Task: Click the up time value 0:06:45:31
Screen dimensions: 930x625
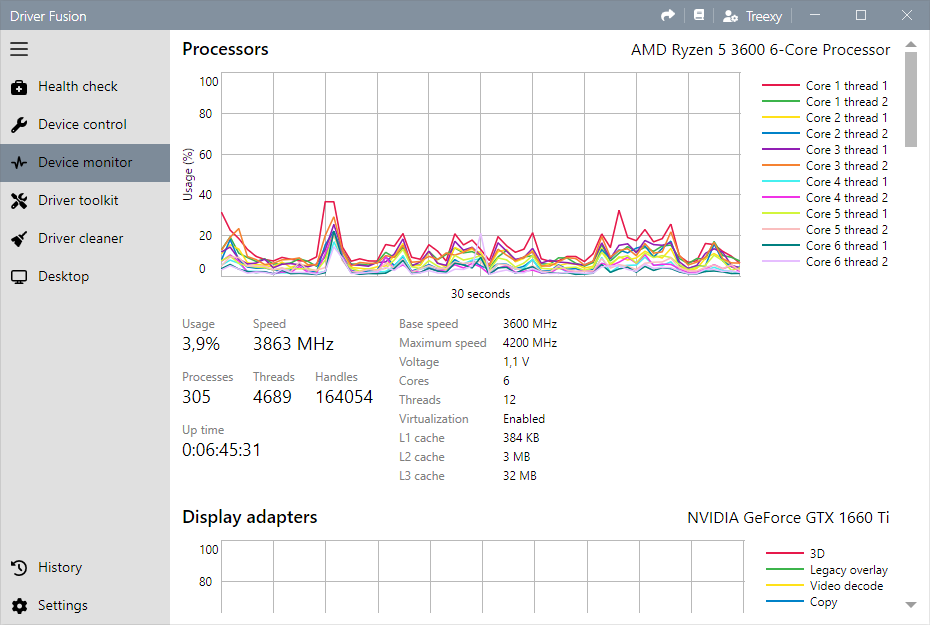Action: 221,450
